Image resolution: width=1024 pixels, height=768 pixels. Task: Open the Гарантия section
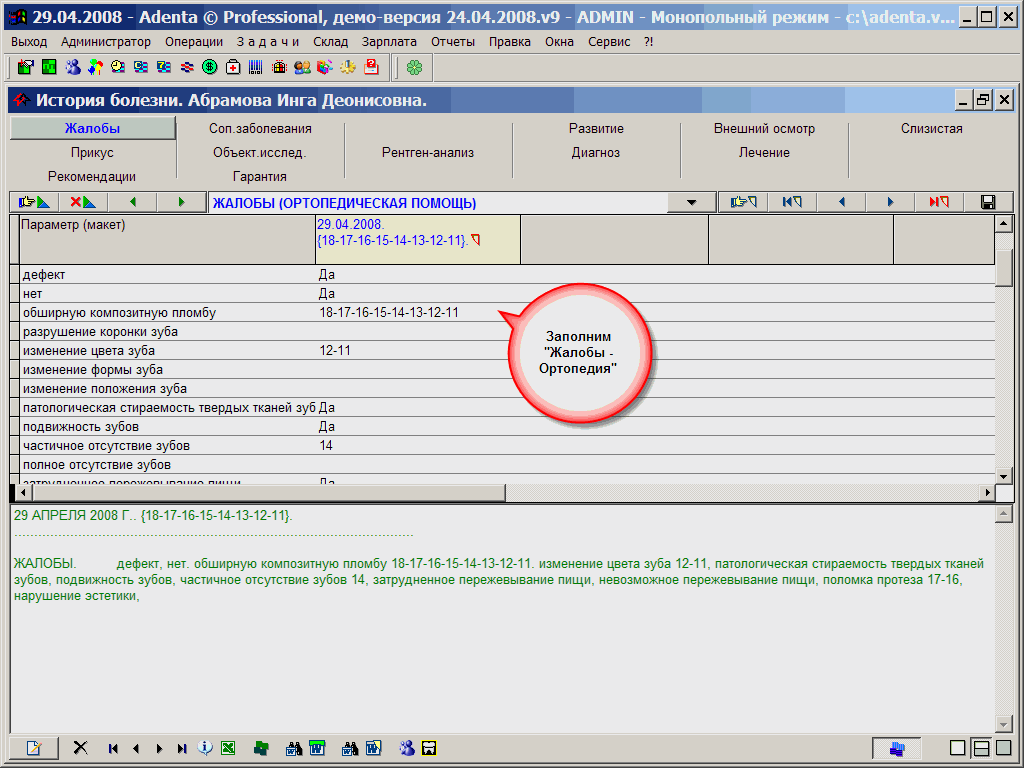[260, 177]
